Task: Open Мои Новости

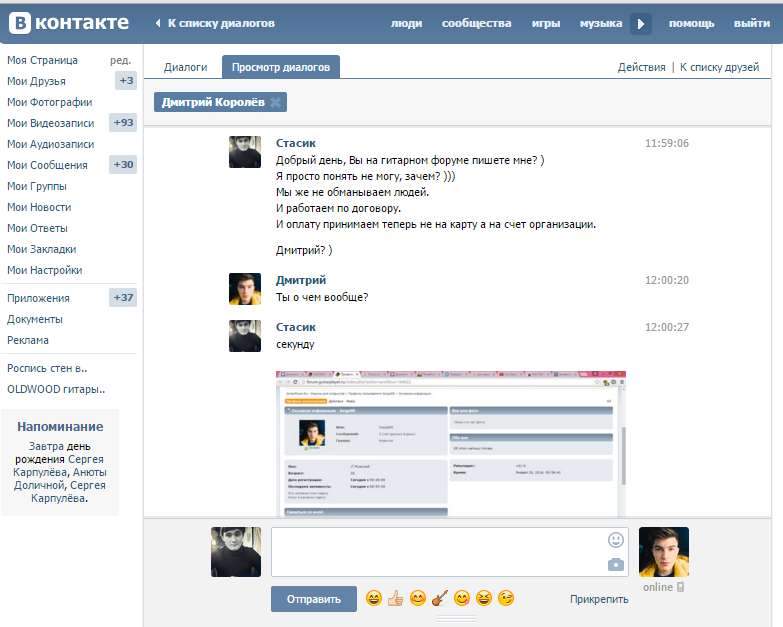Action: pyautogui.click(x=39, y=207)
